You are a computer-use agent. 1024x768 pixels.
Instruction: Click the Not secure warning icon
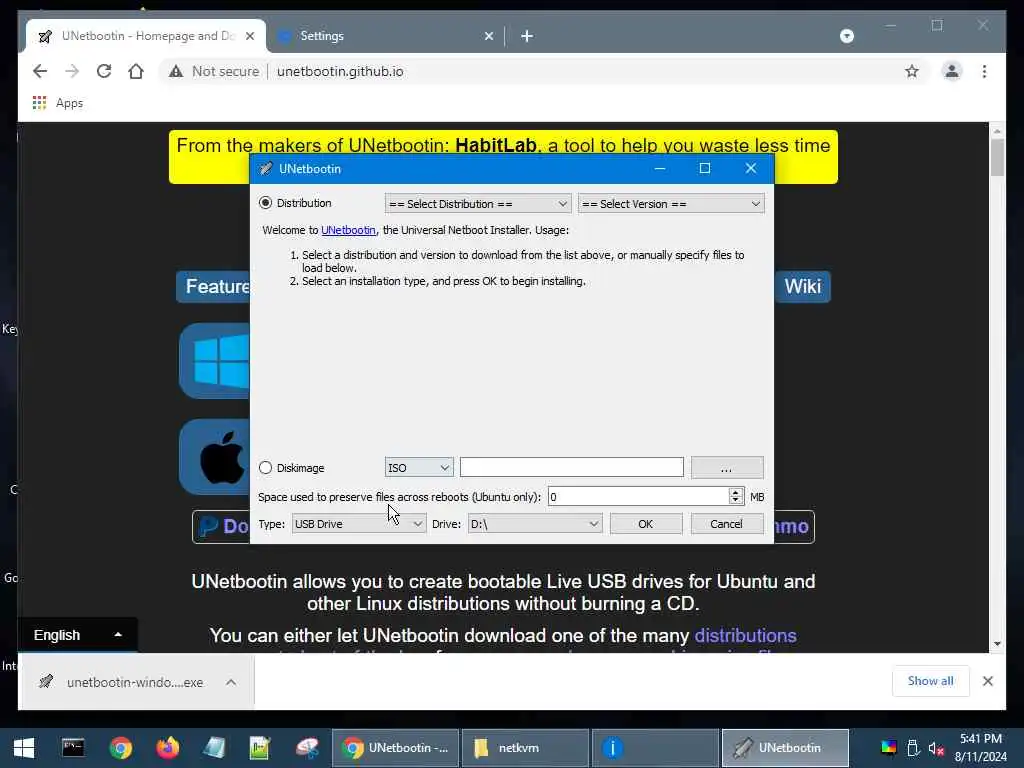pyautogui.click(x=176, y=71)
